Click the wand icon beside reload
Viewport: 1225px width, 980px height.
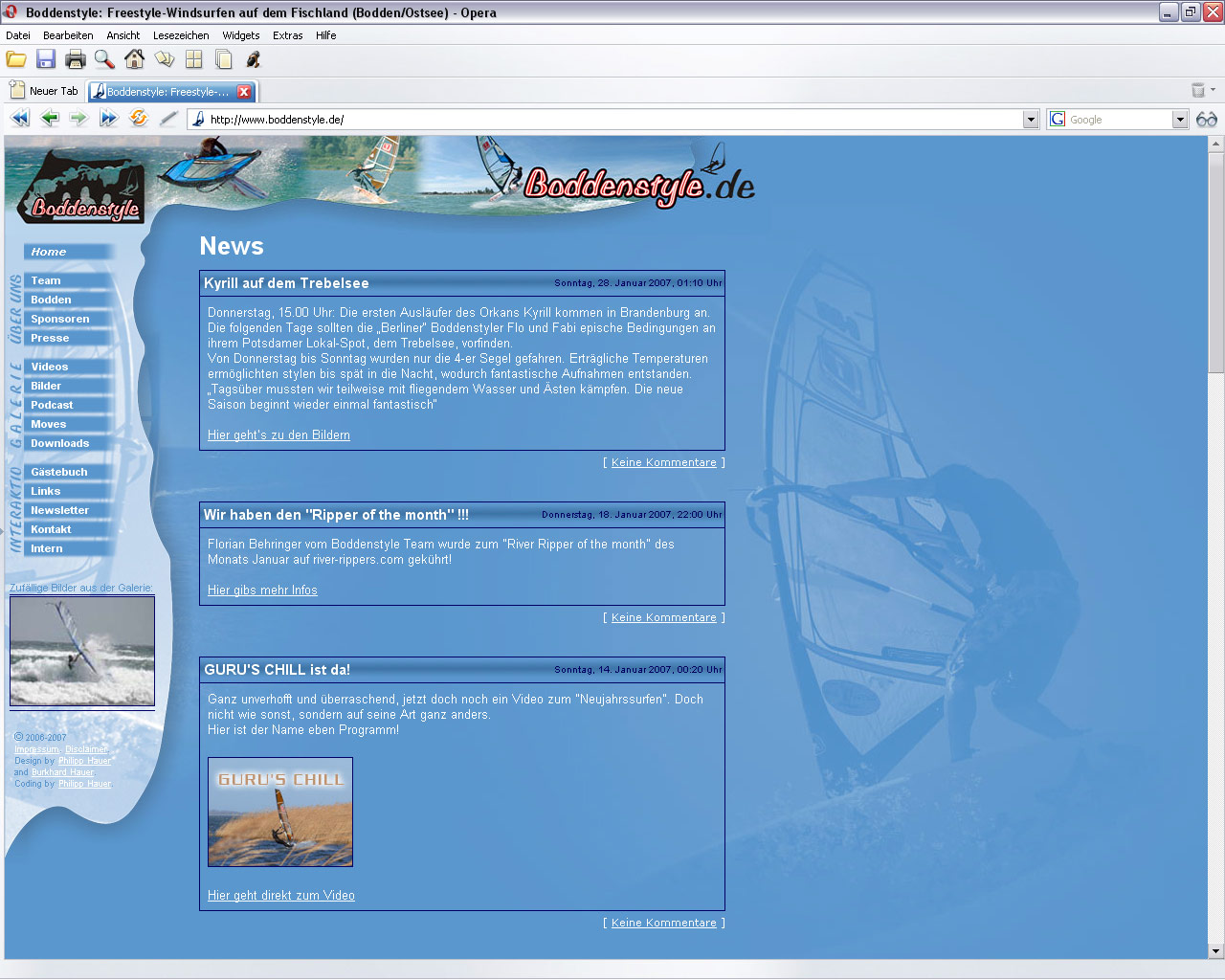168,119
